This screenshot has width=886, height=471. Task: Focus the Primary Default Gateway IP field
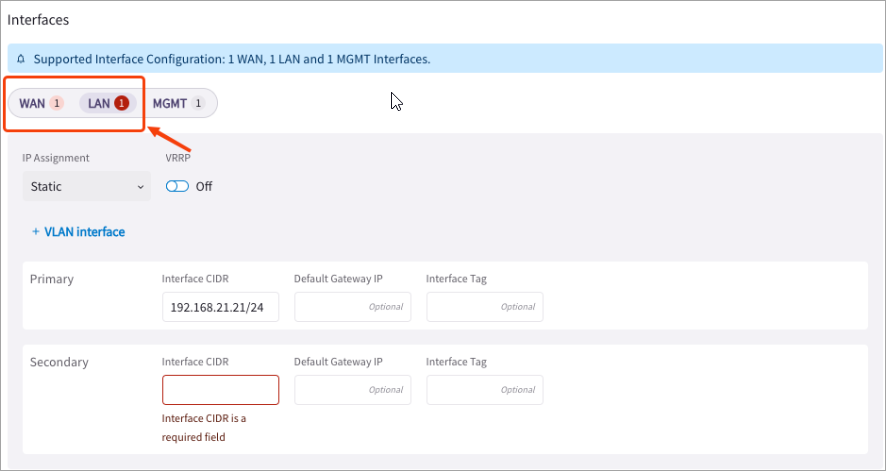pos(352,307)
